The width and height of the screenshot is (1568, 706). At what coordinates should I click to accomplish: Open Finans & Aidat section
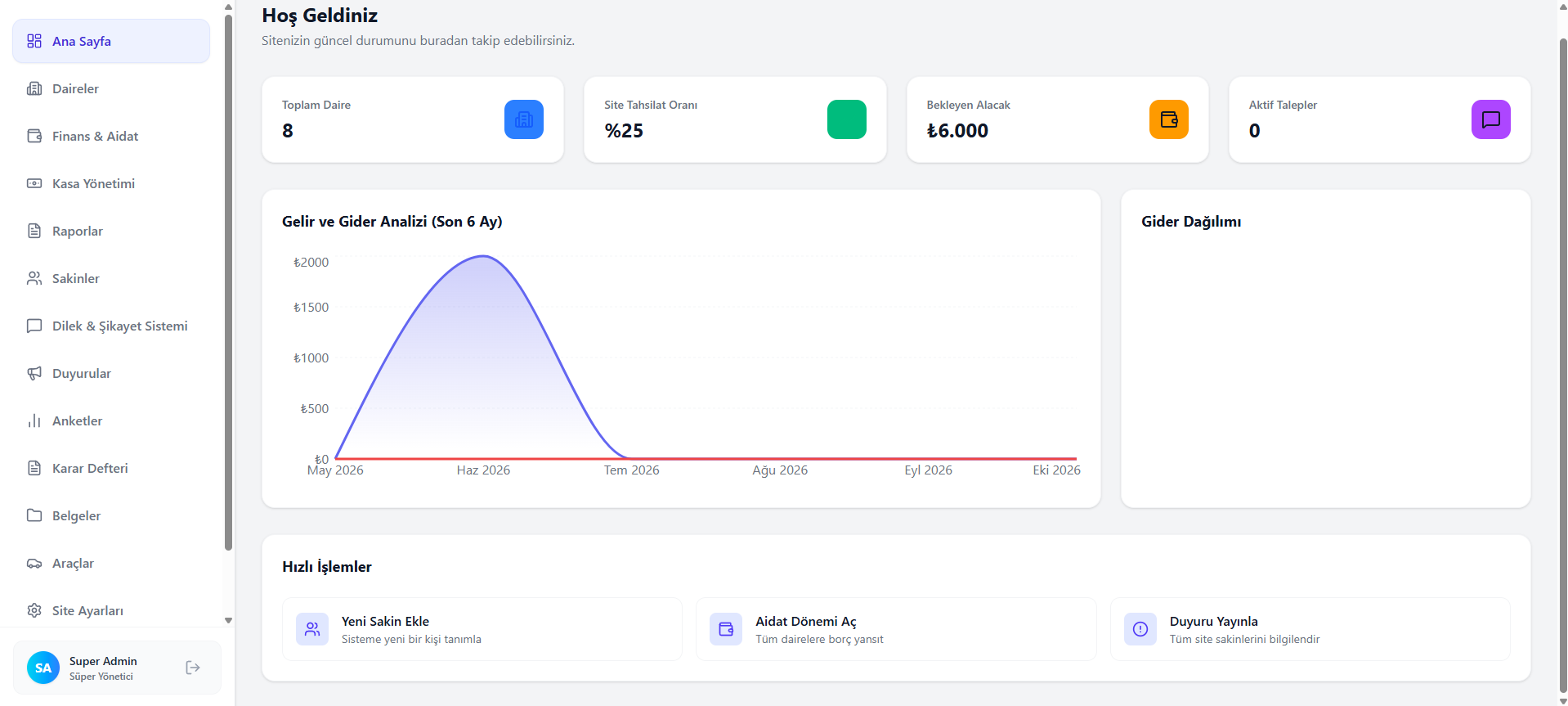pyautogui.click(x=111, y=136)
